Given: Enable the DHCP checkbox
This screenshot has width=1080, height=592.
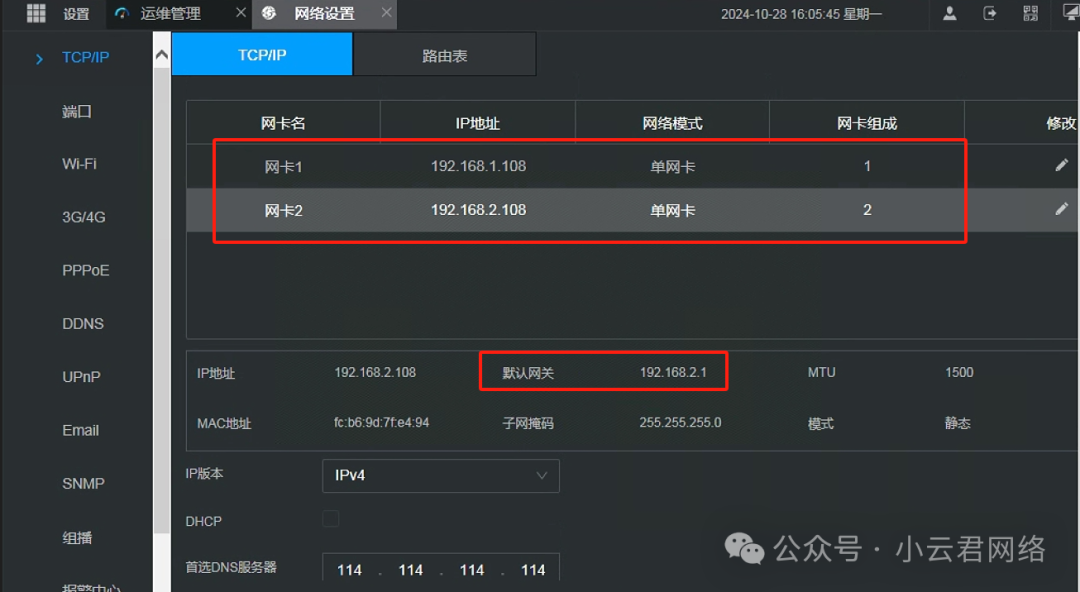Looking at the screenshot, I should [x=331, y=519].
